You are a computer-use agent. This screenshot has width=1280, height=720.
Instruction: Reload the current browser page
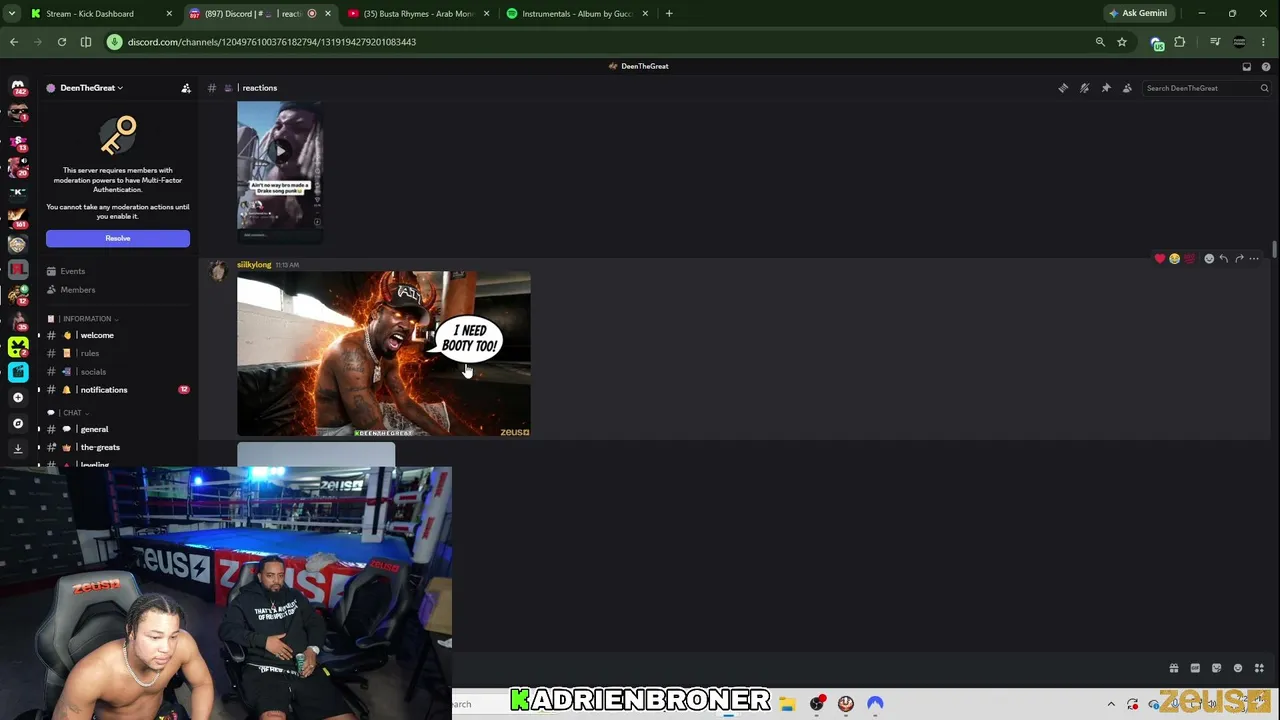62,42
